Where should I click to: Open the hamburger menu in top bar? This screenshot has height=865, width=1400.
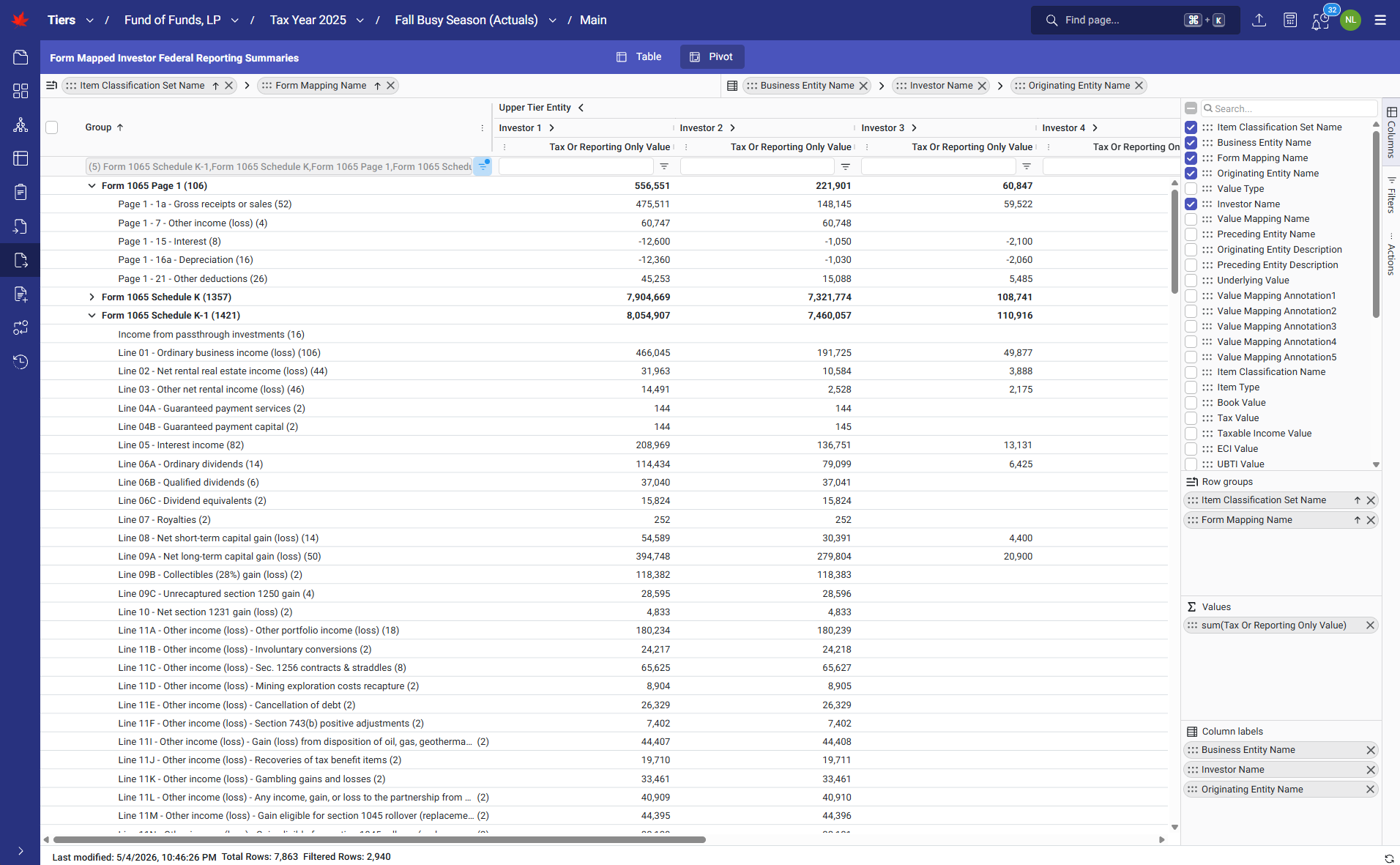click(1380, 20)
